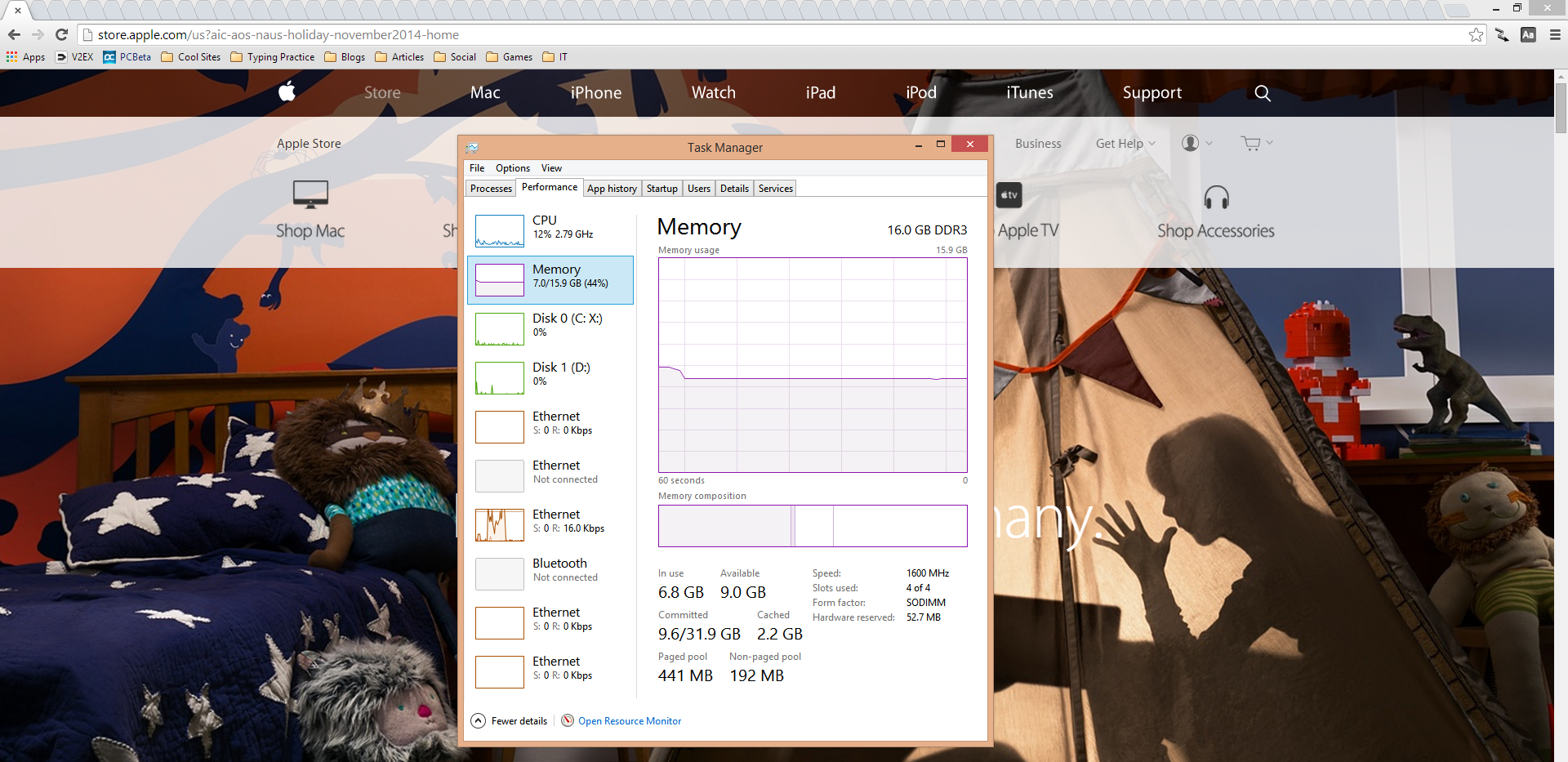The height and width of the screenshot is (762, 1568).
Task: Click the Apple logo icon
Action: coord(287,91)
